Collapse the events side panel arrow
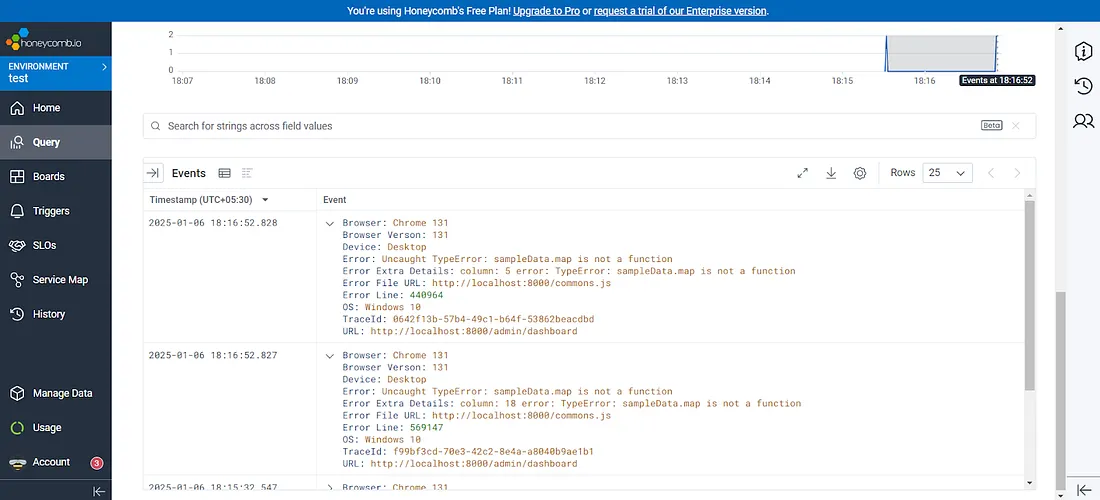Screen dimensions: 1100x500 point(153,173)
